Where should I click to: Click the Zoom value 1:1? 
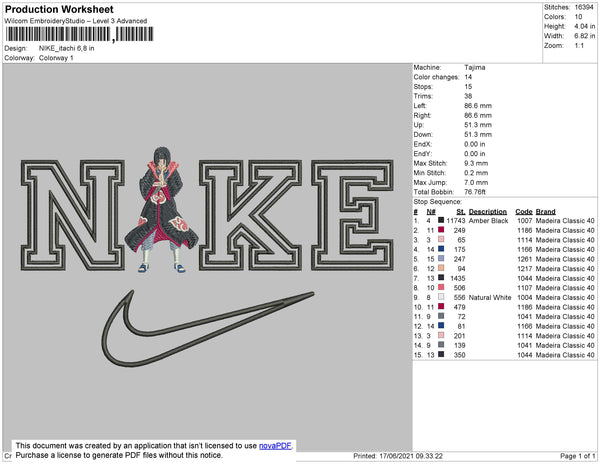tap(579, 46)
